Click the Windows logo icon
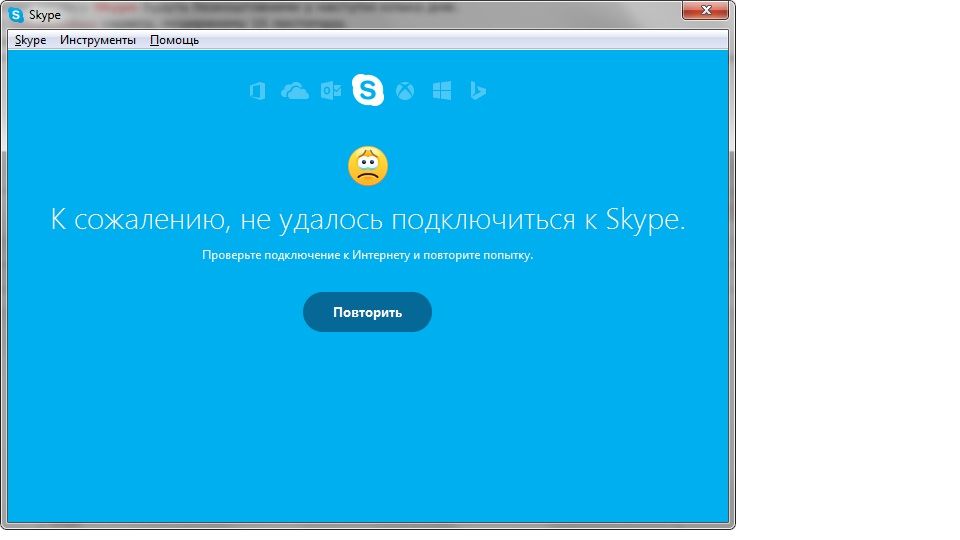 click(441, 91)
